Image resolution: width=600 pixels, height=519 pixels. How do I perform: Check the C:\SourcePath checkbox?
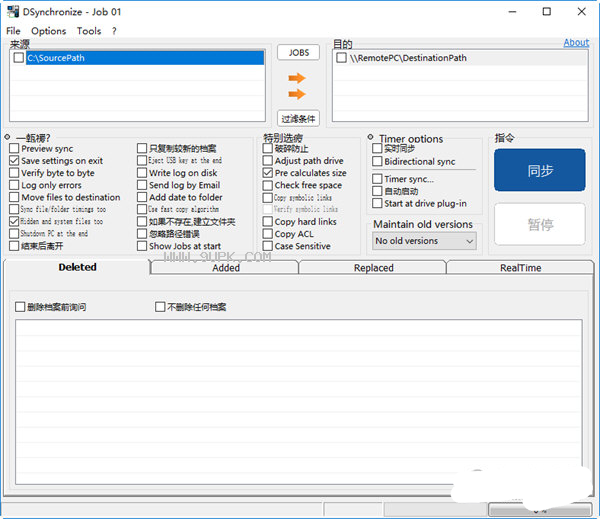coord(19,58)
